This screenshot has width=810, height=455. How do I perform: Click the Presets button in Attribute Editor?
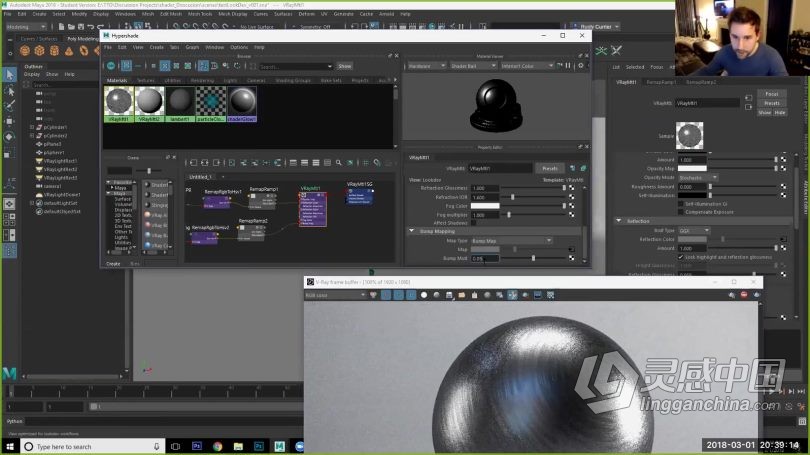click(772, 103)
